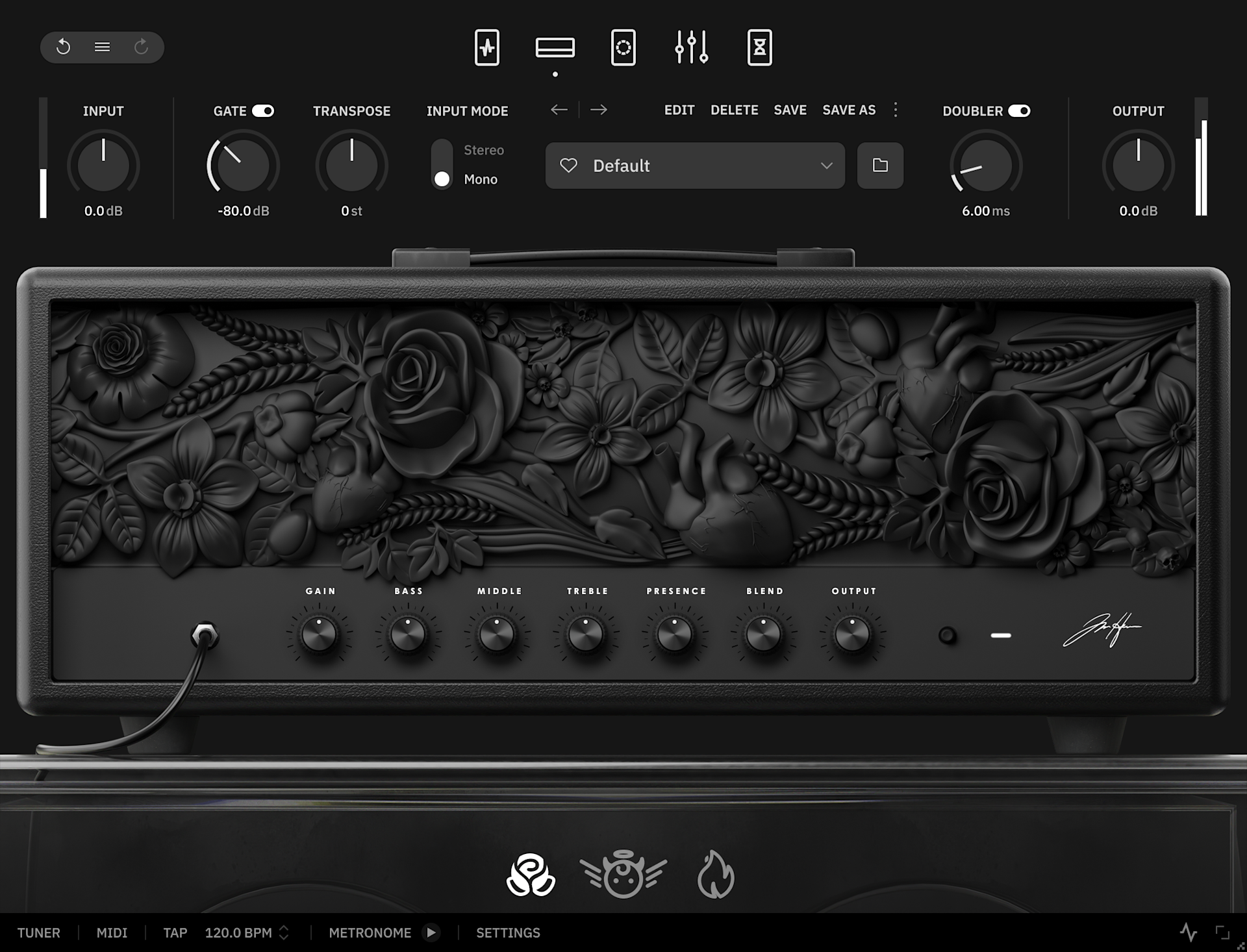Screen dimensions: 1247x952
Task: Open SETTINGS in the bottom bar
Action: (509, 933)
